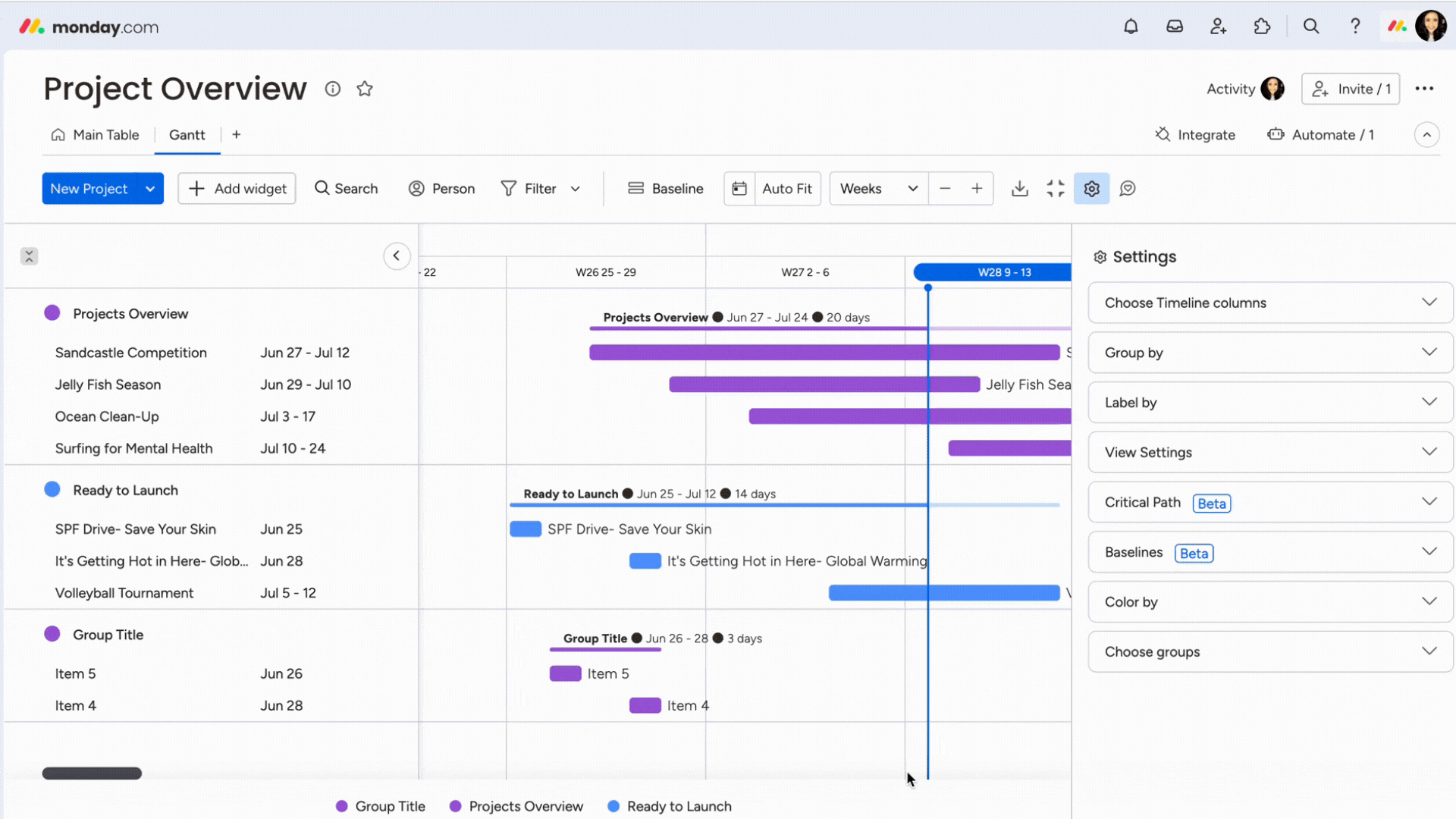
Task: Click the minus icon to zoom out timeline
Action: (945, 188)
